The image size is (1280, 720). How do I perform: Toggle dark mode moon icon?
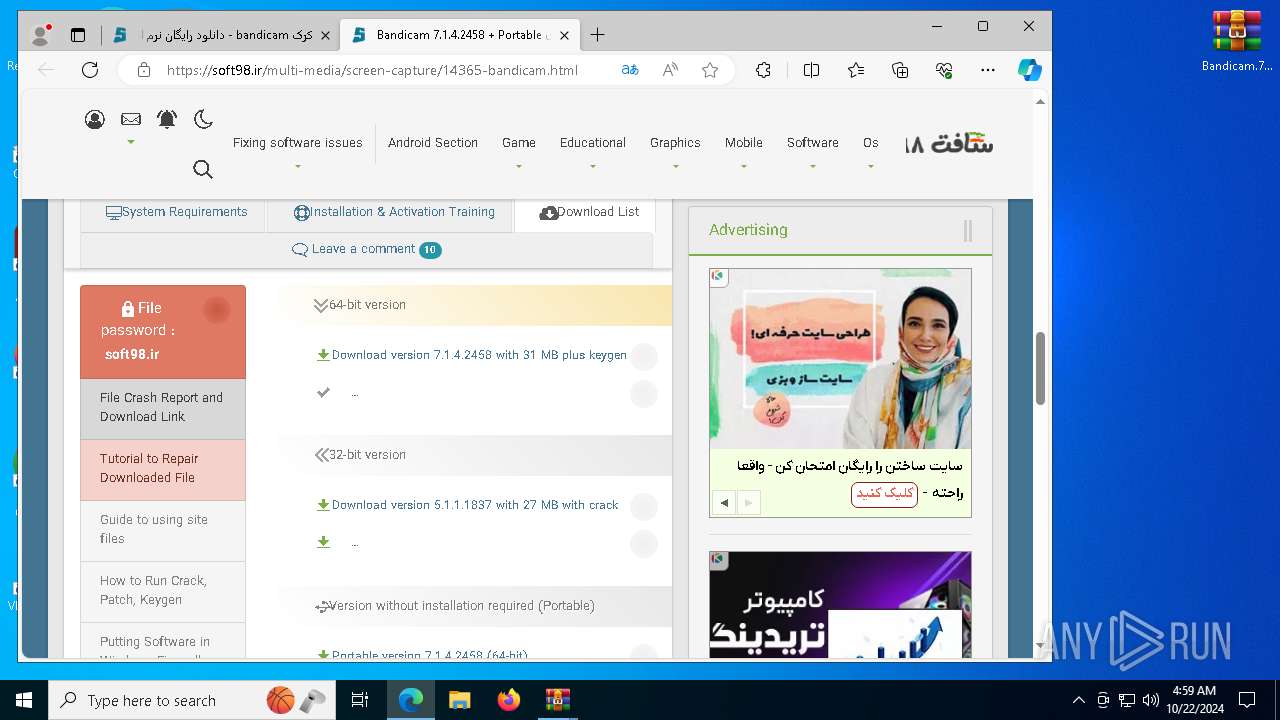(203, 119)
